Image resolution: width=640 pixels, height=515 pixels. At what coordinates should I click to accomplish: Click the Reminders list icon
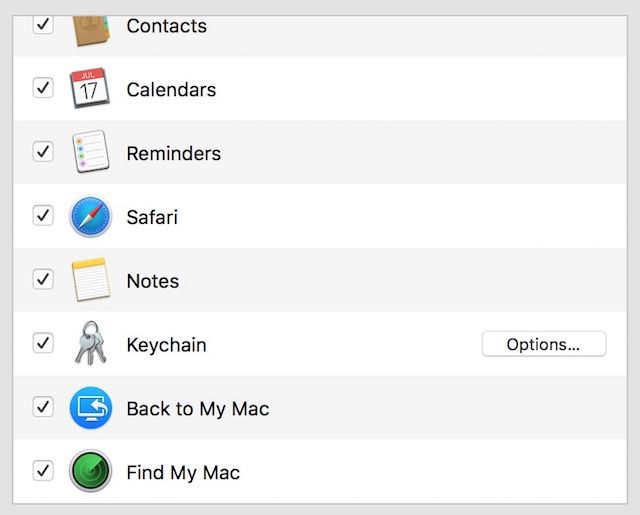coord(91,153)
